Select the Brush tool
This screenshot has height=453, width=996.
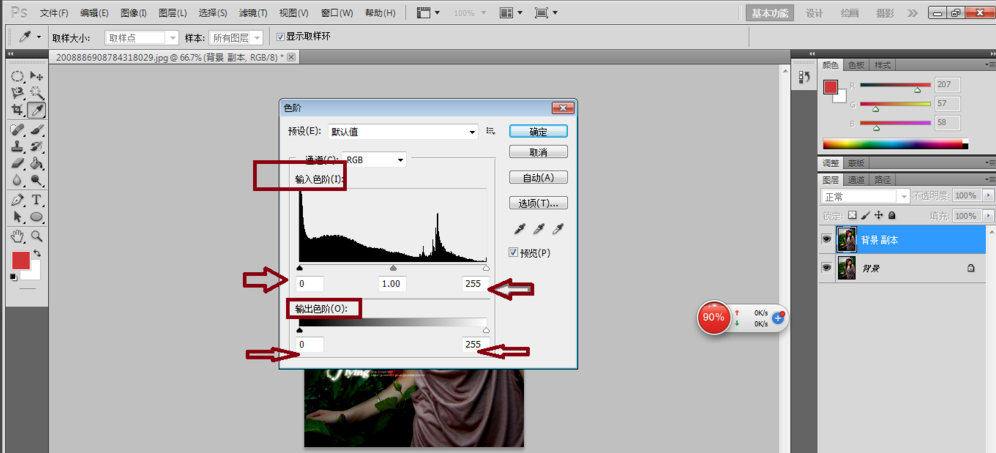pyautogui.click(x=37, y=130)
